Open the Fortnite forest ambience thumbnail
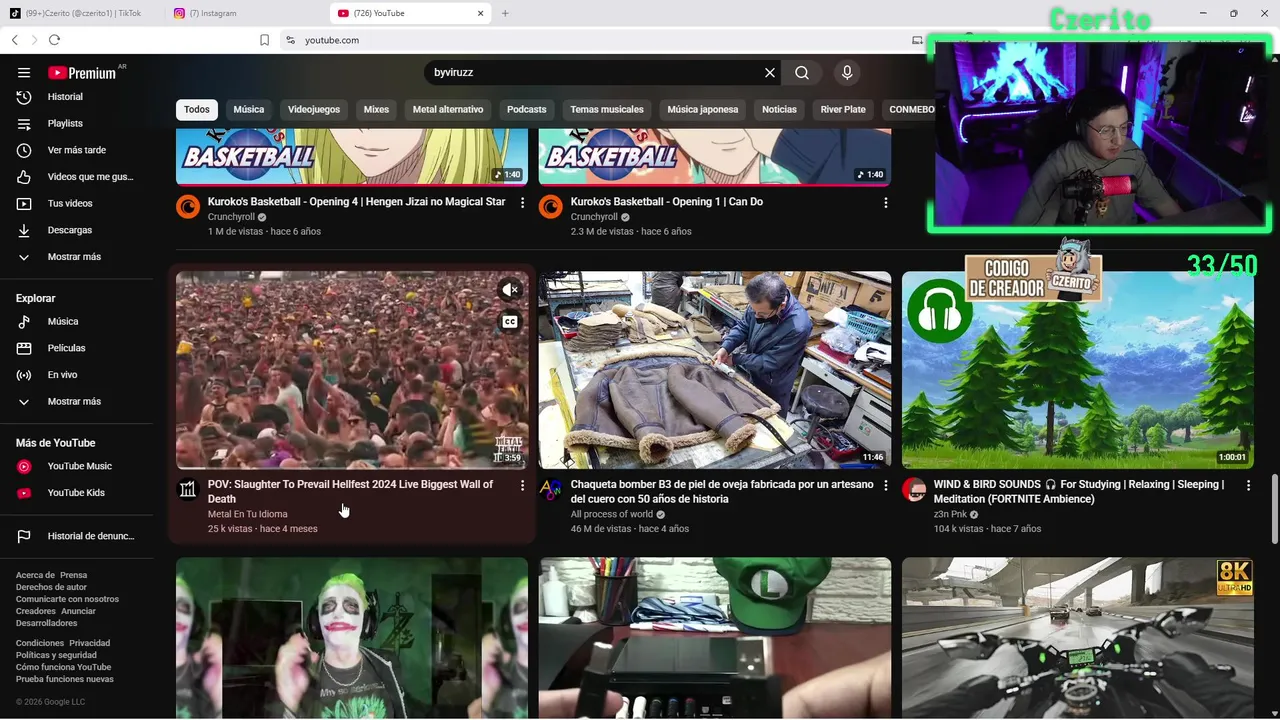 pos(1078,370)
